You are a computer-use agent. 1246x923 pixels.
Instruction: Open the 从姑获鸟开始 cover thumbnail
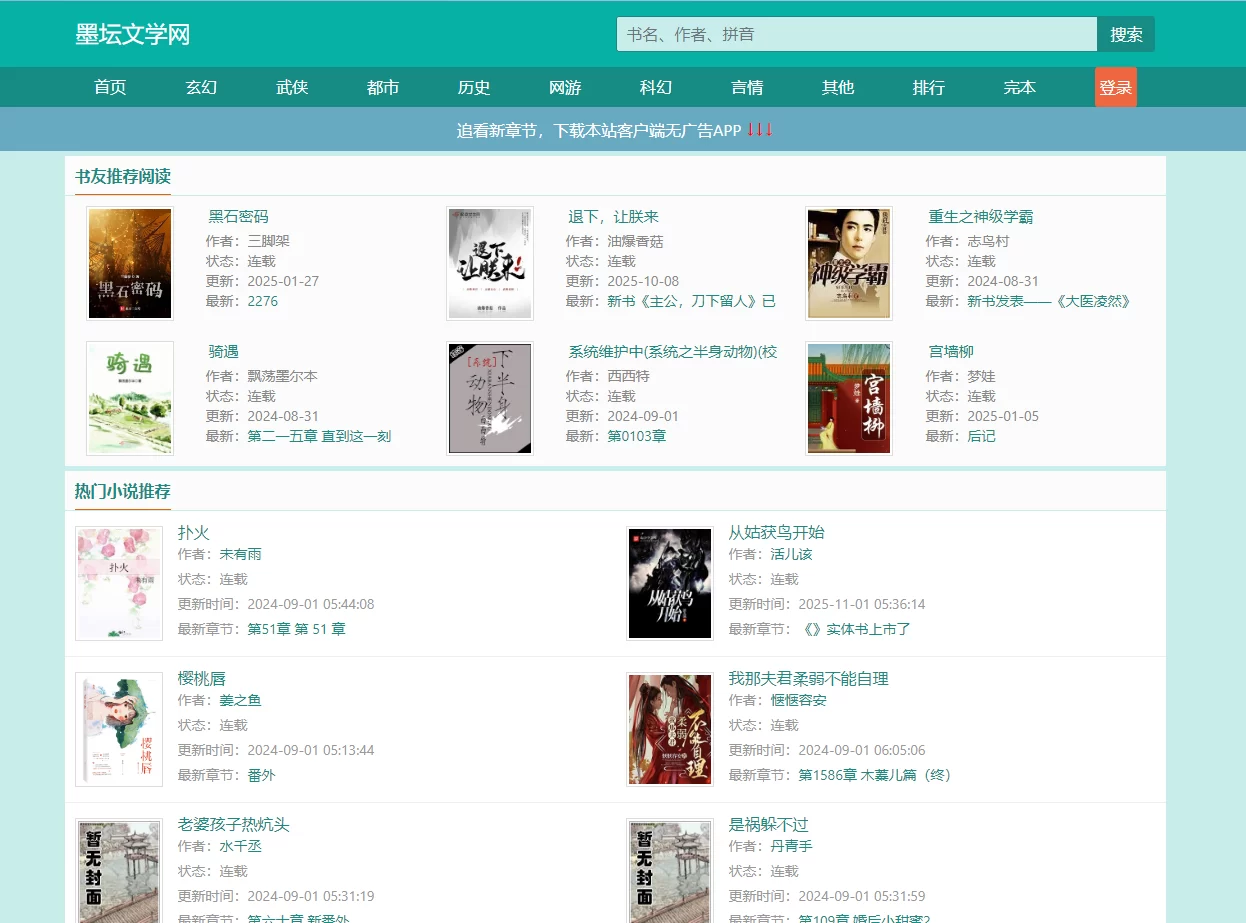(x=670, y=583)
